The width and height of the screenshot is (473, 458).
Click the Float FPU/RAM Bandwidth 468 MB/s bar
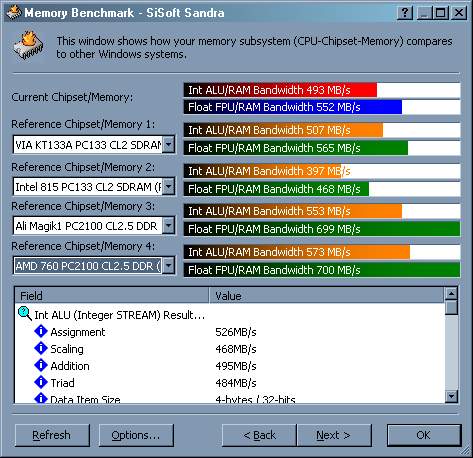(x=322, y=189)
